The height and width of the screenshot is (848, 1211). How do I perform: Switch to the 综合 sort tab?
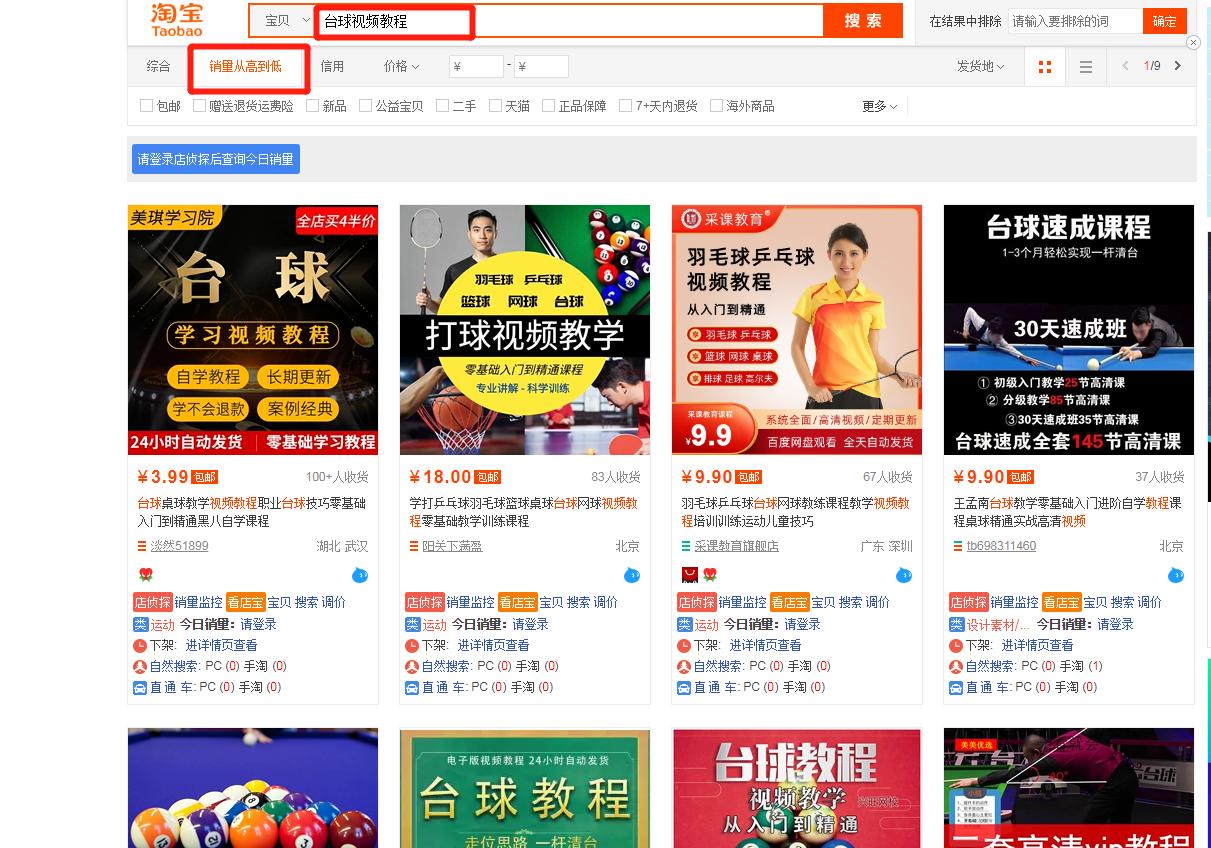tap(158, 66)
